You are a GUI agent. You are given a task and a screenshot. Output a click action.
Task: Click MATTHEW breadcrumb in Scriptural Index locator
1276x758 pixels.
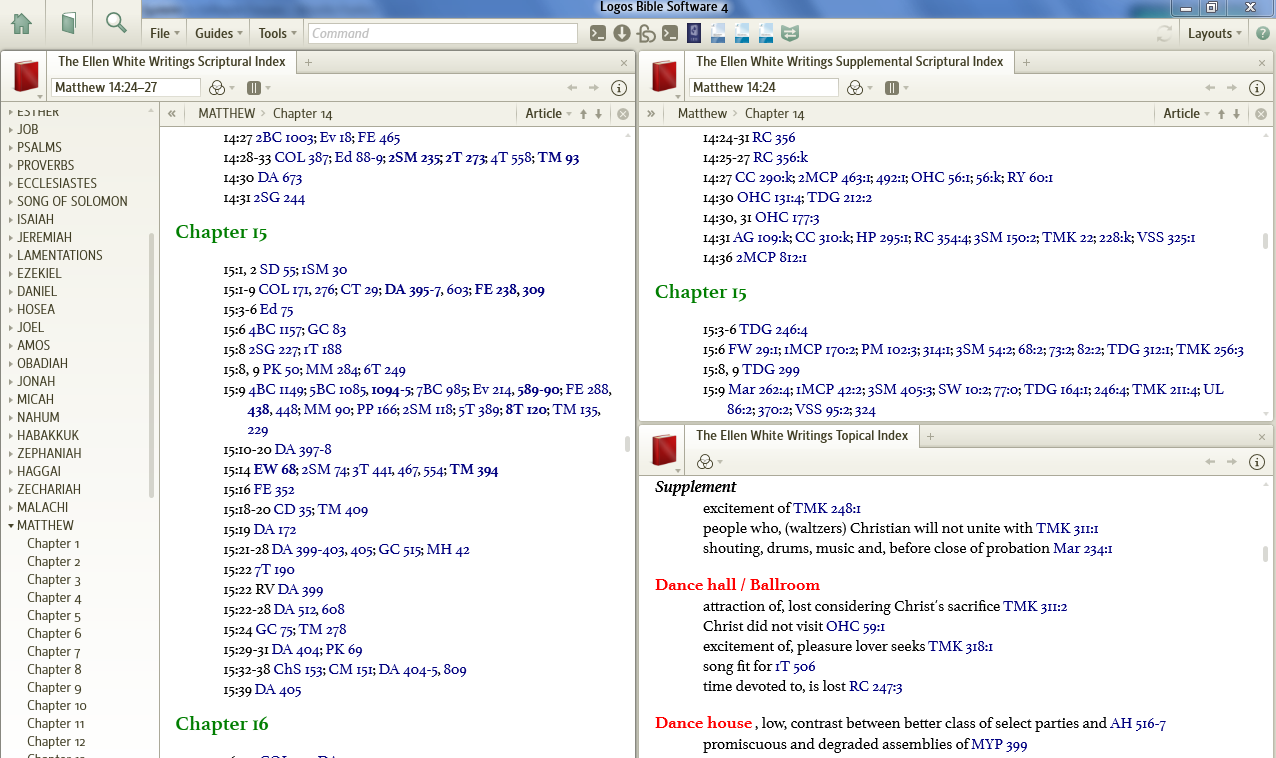[x=227, y=114]
